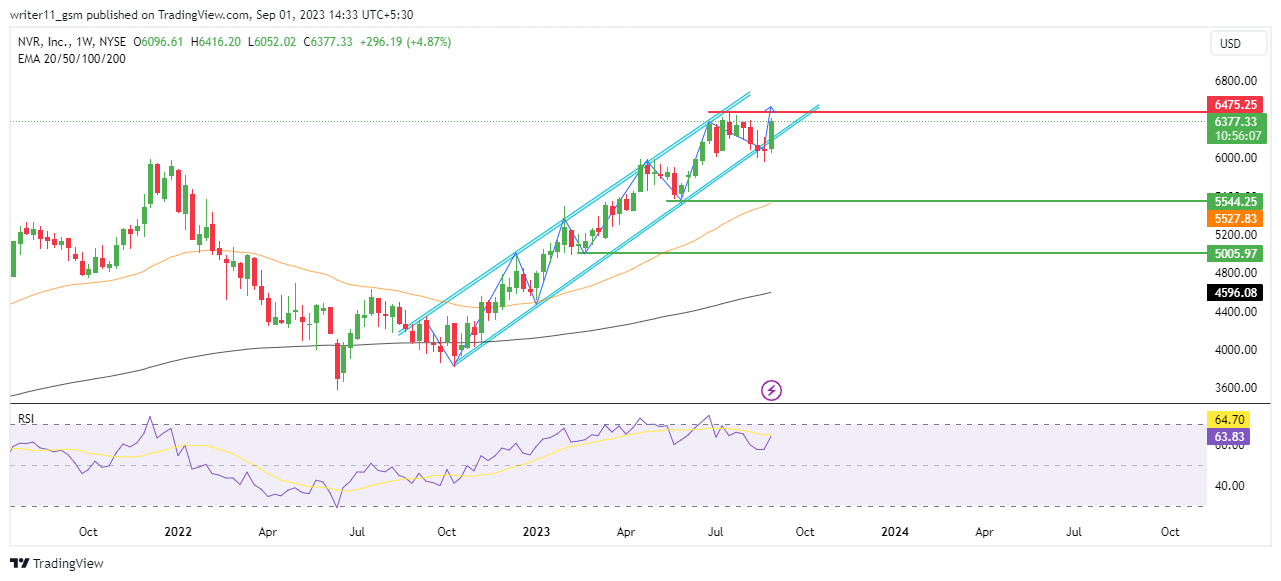Click the 10:56:07 countdown label
Screen dimensions: 1281x581
[x=1236, y=136]
